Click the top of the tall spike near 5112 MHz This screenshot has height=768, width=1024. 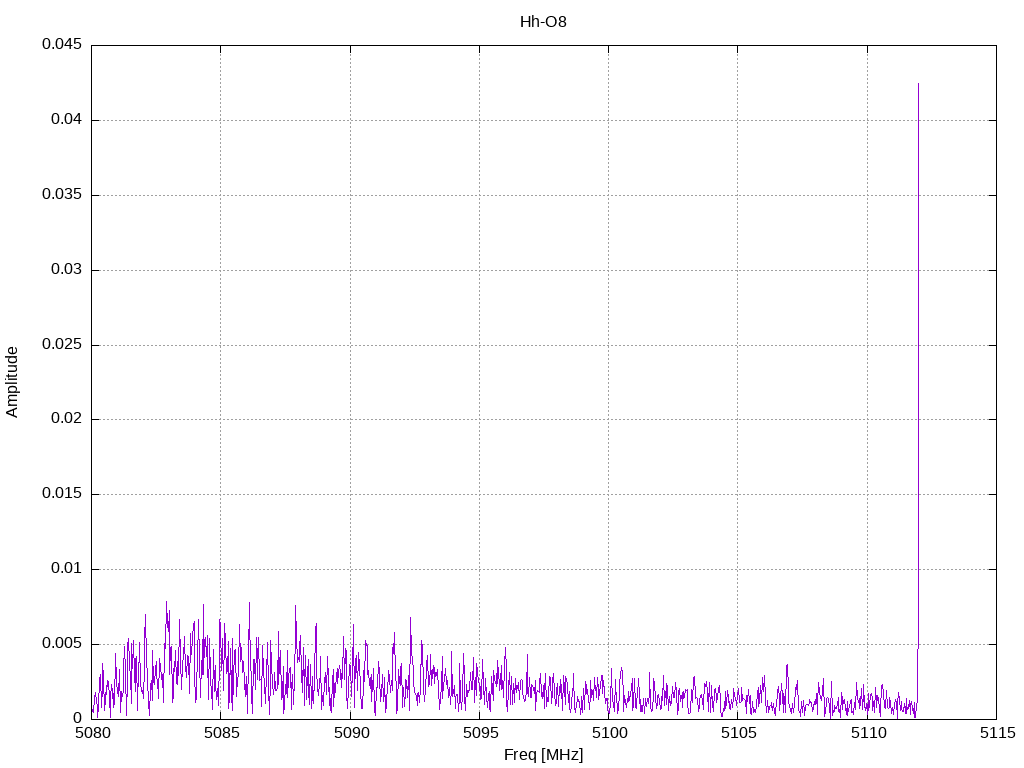(x=918, y=85)
